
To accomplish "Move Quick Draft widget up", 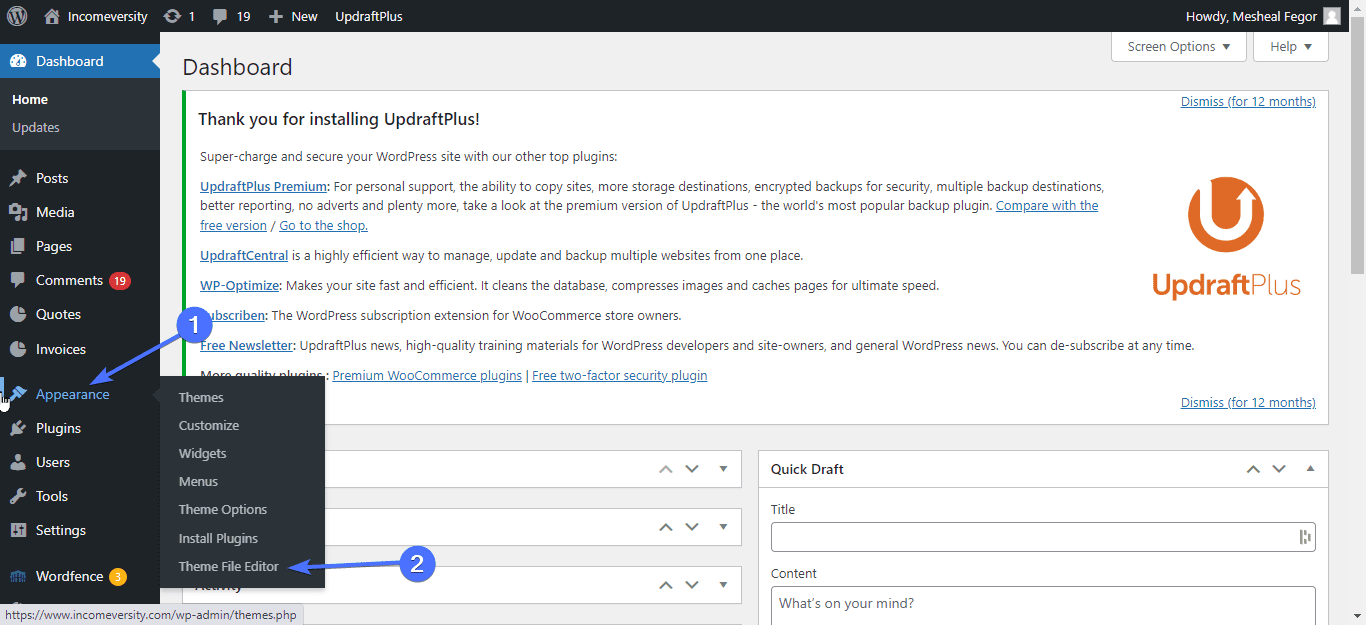I will pos(1251,468).
